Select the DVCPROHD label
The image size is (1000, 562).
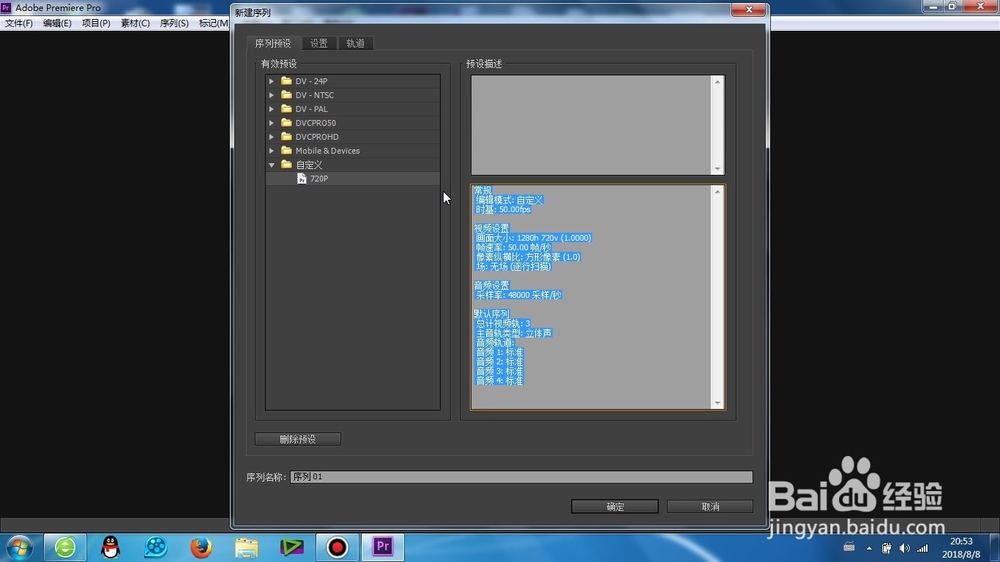click(x=317, y=137)
